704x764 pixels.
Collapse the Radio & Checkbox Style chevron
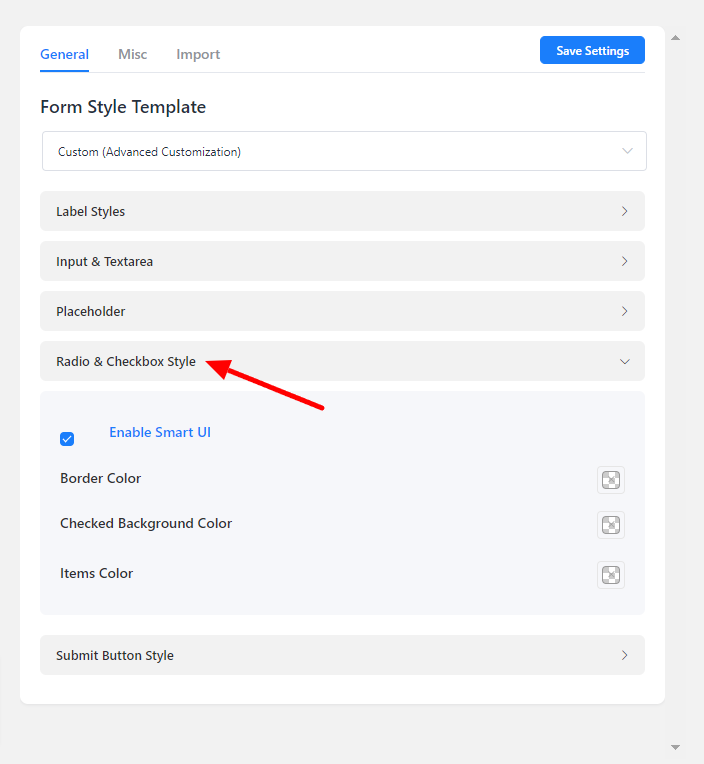click(624, 361)
